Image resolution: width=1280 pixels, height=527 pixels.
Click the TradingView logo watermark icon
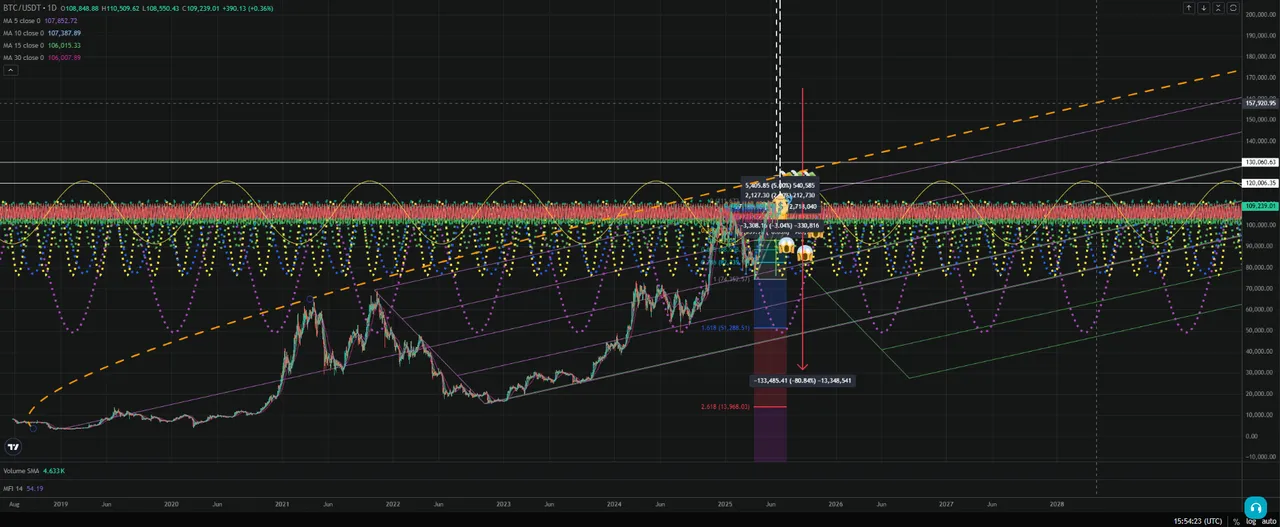[15, 447]
